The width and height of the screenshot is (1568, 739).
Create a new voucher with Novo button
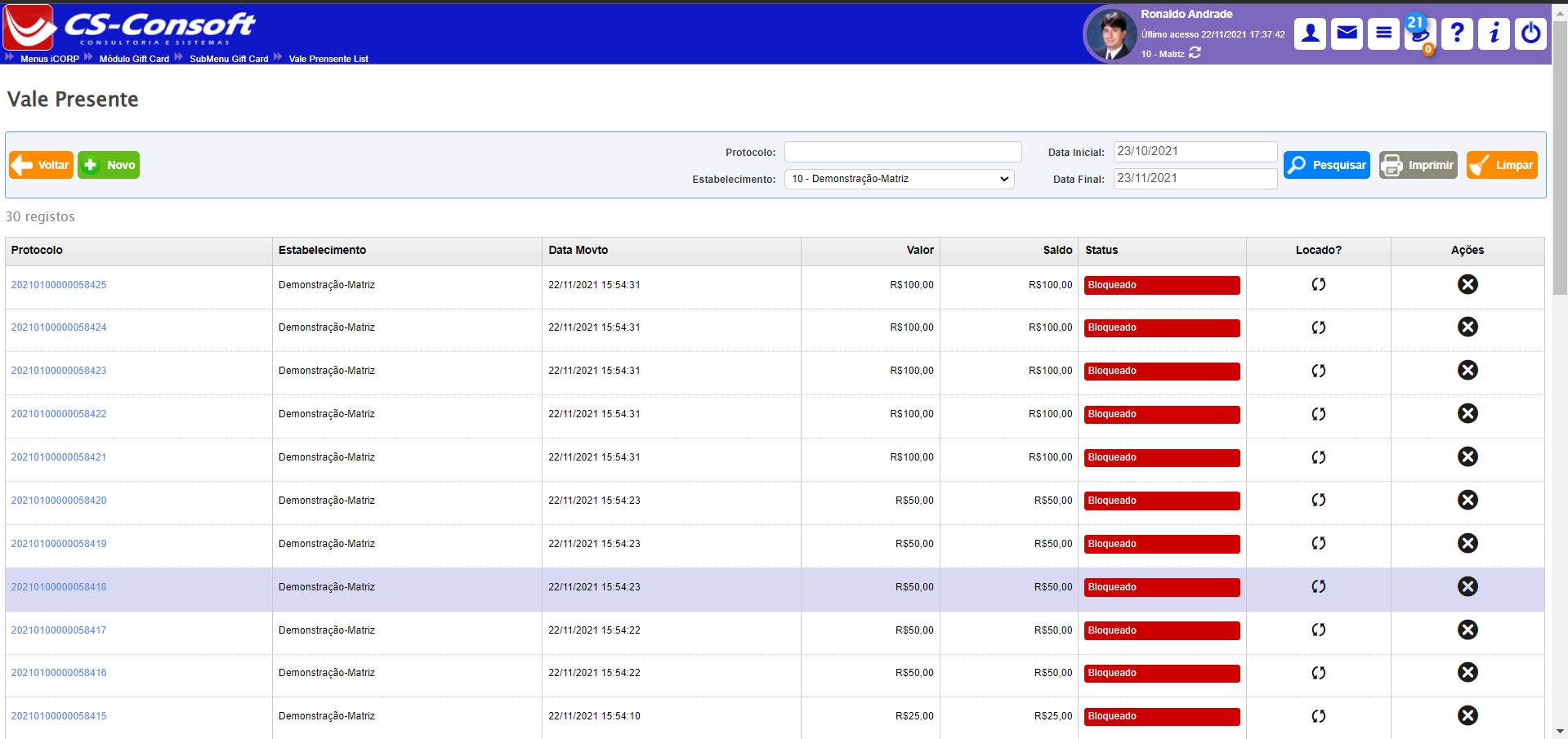coord(109,165)
